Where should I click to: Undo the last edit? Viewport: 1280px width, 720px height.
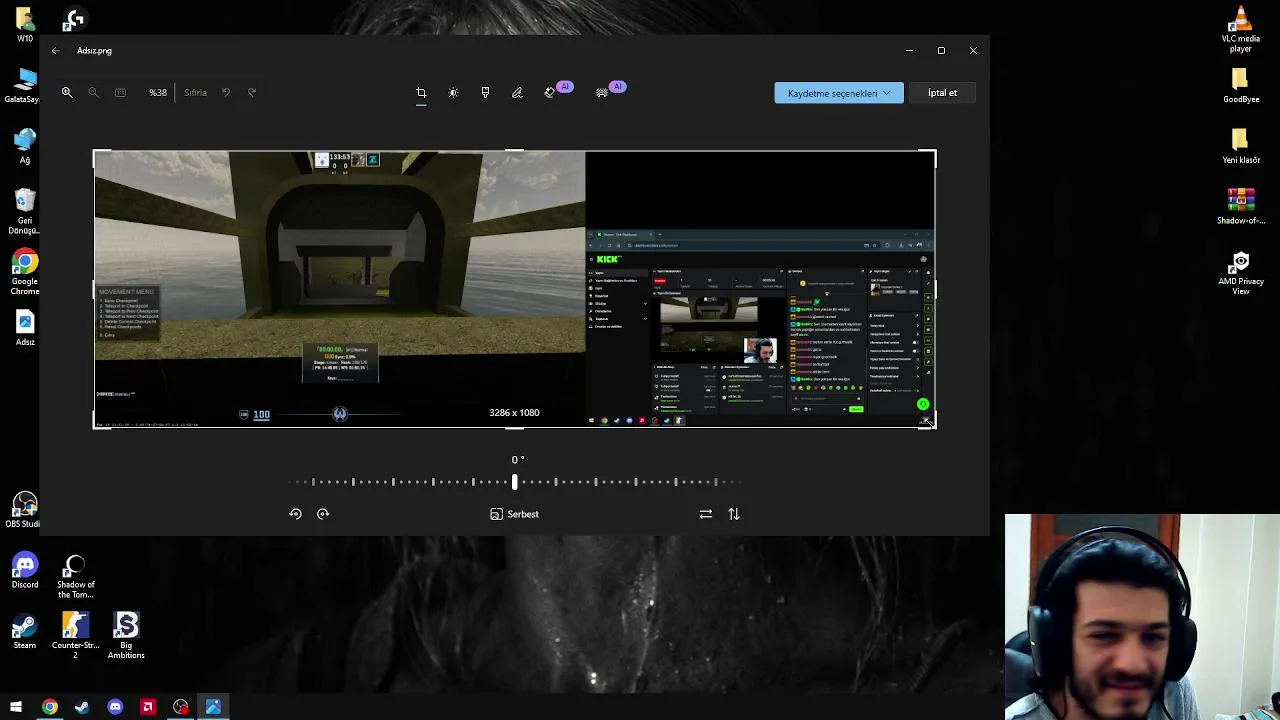[x=226, y=92]
